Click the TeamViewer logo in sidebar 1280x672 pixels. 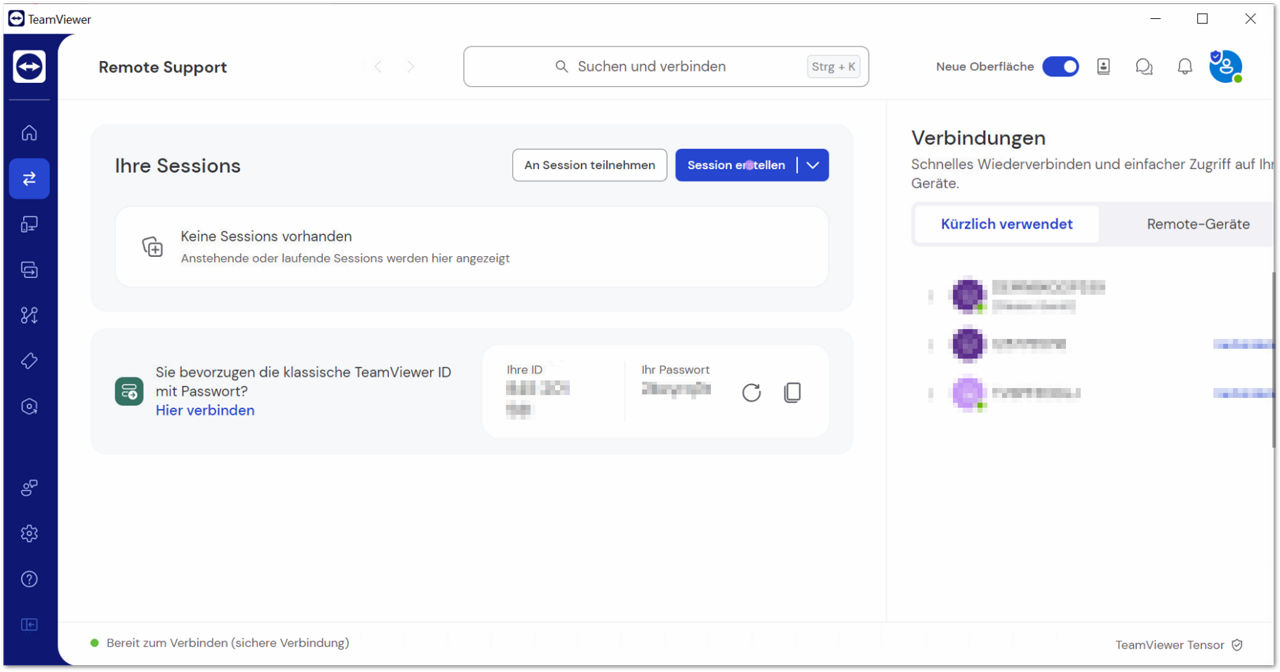point(29,66)
